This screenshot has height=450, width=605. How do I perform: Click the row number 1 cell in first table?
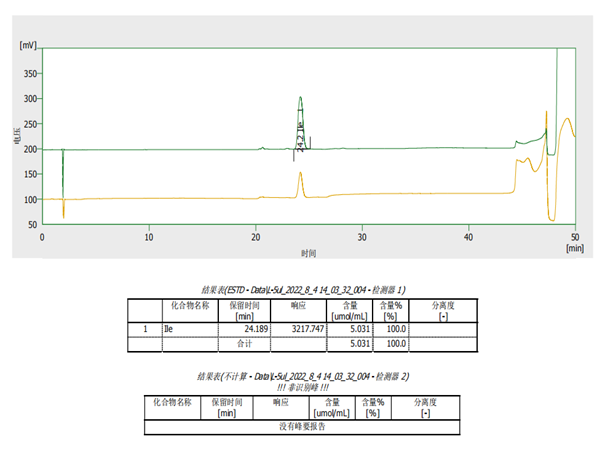click(x=145, y=329)
